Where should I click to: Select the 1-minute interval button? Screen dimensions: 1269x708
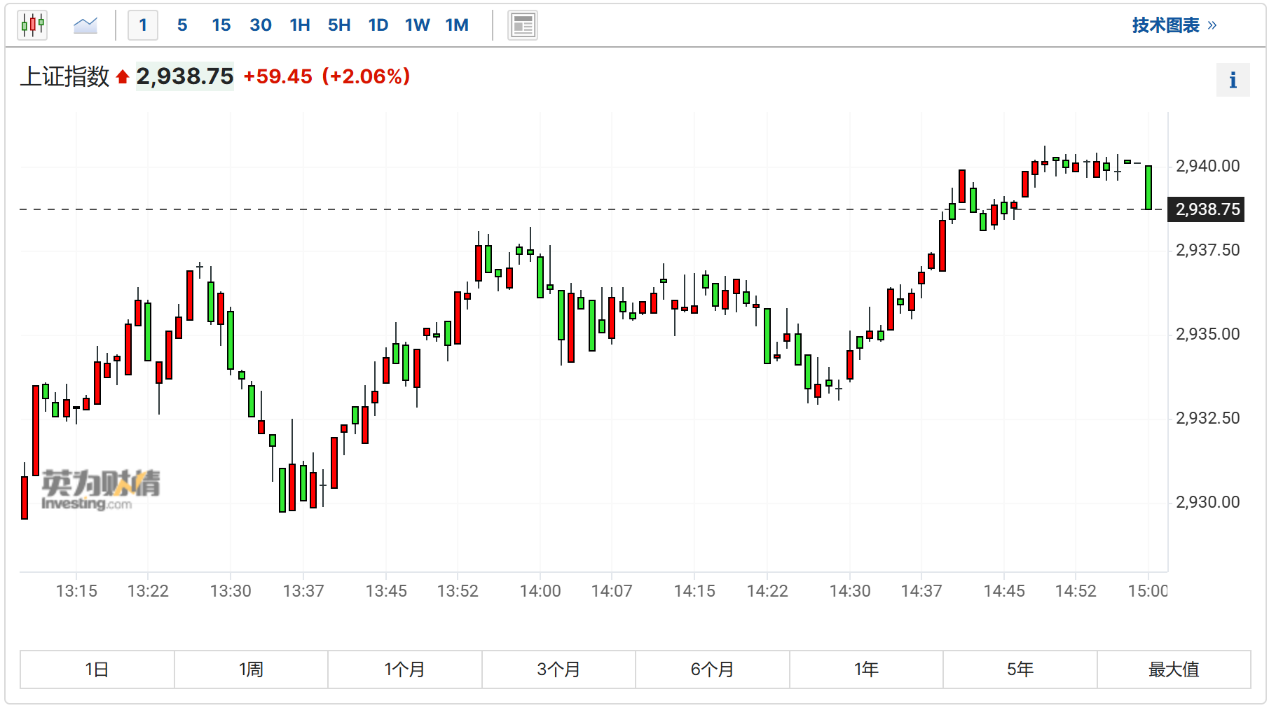coord(143,25)
